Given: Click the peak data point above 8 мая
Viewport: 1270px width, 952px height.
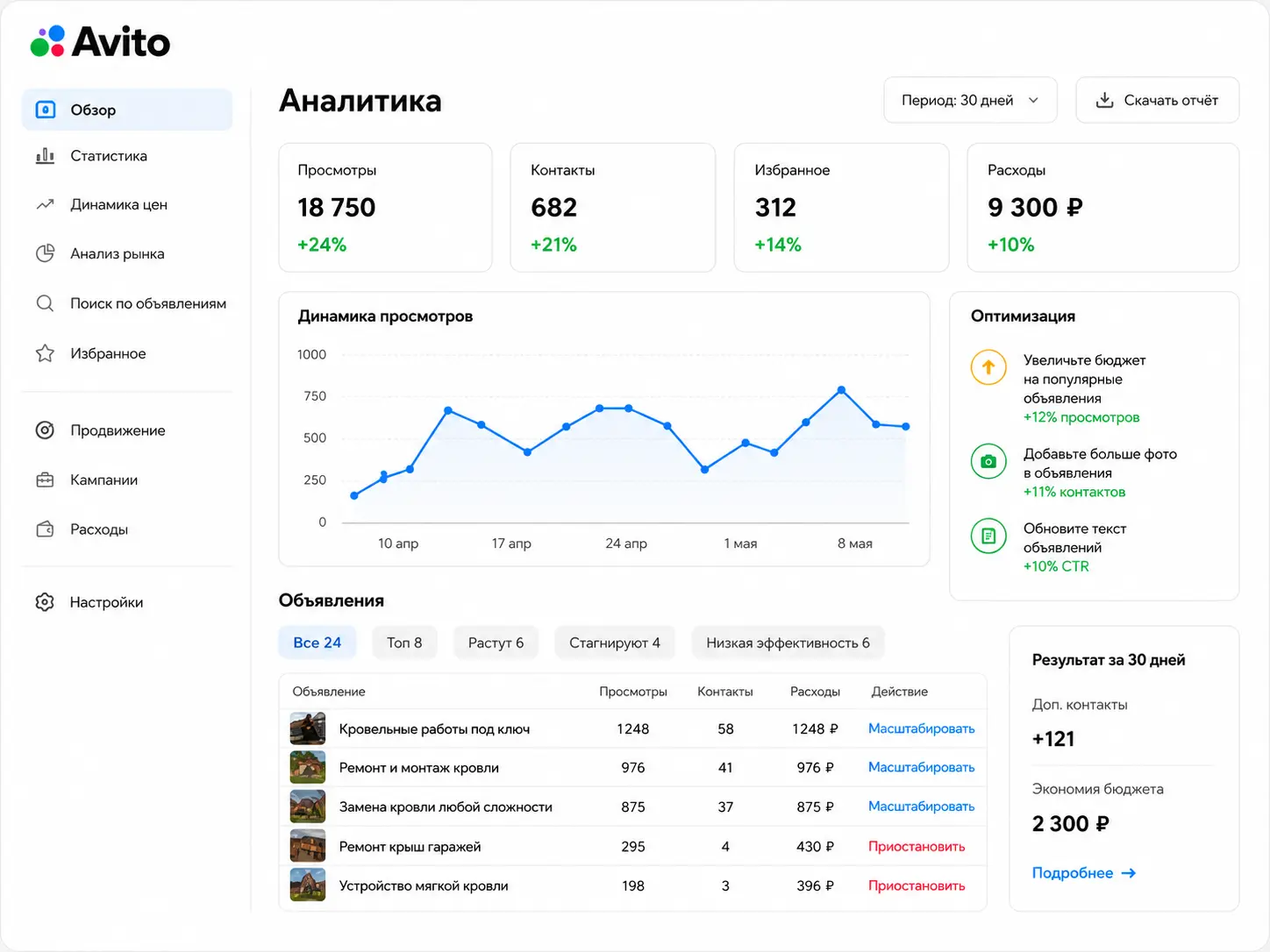Looking at the screenshot, I should click(x=842, y=390).
